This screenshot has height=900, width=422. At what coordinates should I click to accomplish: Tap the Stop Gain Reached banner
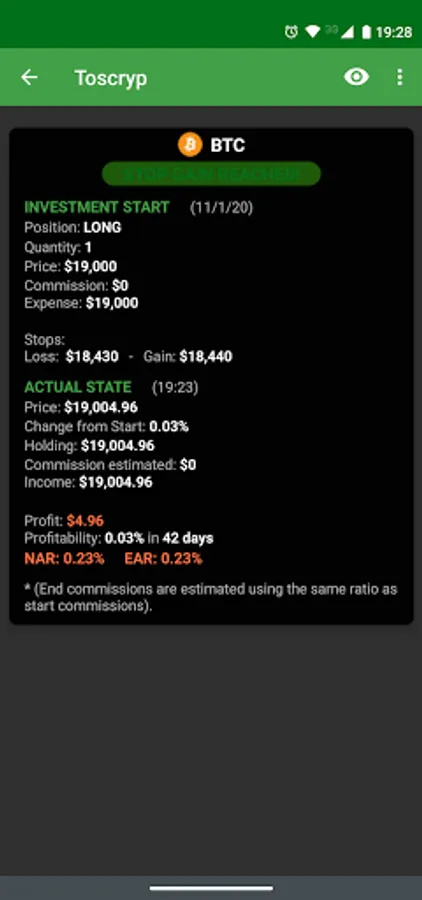(211, 174)
